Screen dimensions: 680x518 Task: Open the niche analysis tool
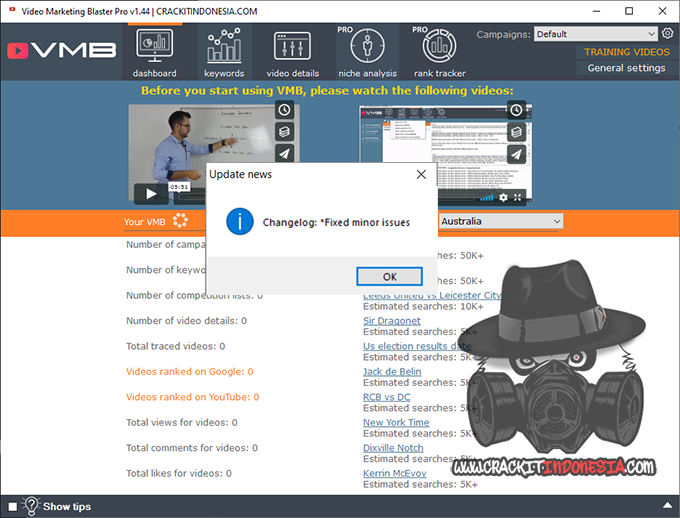click(367, 53)
